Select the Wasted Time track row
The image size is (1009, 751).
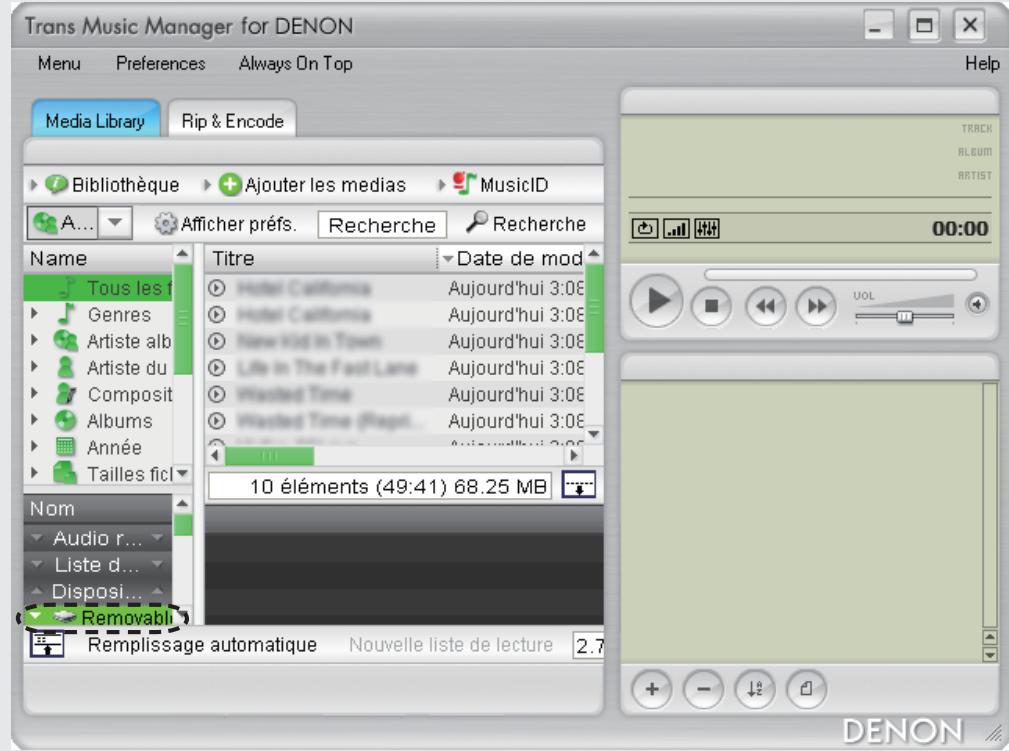point(395,394)
